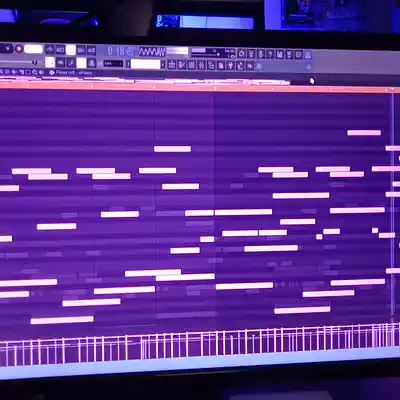
Task: Click the render export icon
Action: point(289,54)
